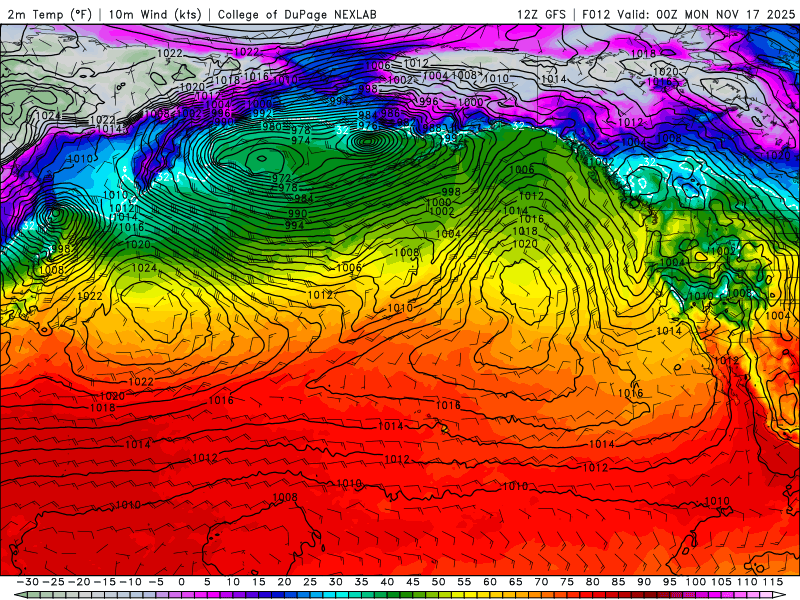This screenshot has height=600, width=800.
Task: Click '0' on the temperature scale
Action: click(x=181, y=582)
